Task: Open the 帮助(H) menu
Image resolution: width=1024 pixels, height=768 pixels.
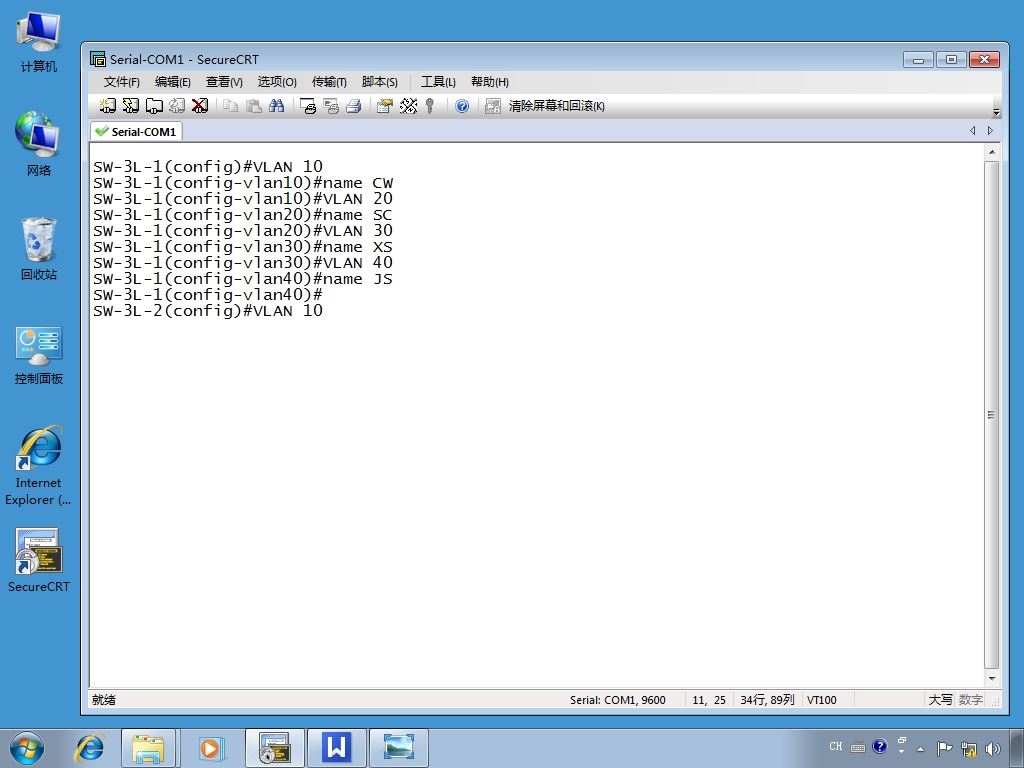Action: coord(490,82)
